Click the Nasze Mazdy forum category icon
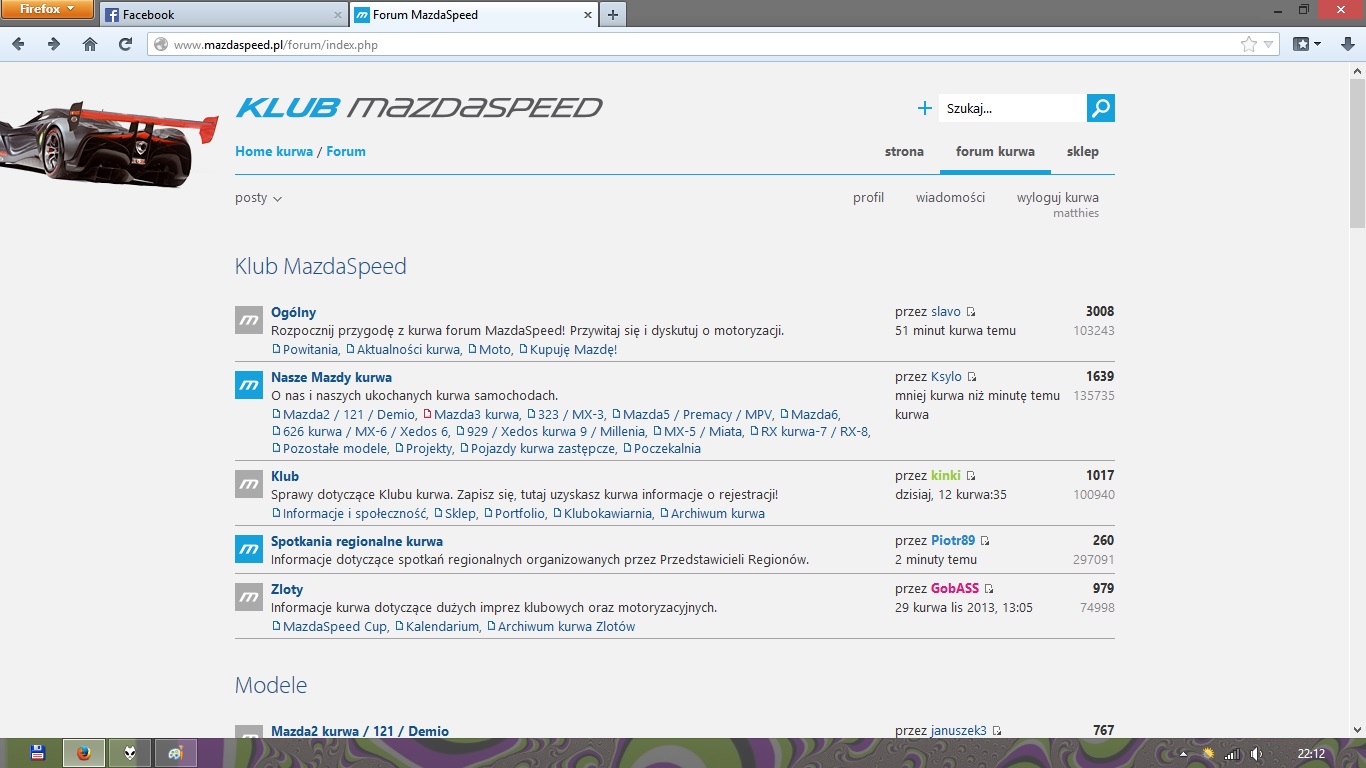This screenshot has height=768, width=1366. click(x=248, y=385)
